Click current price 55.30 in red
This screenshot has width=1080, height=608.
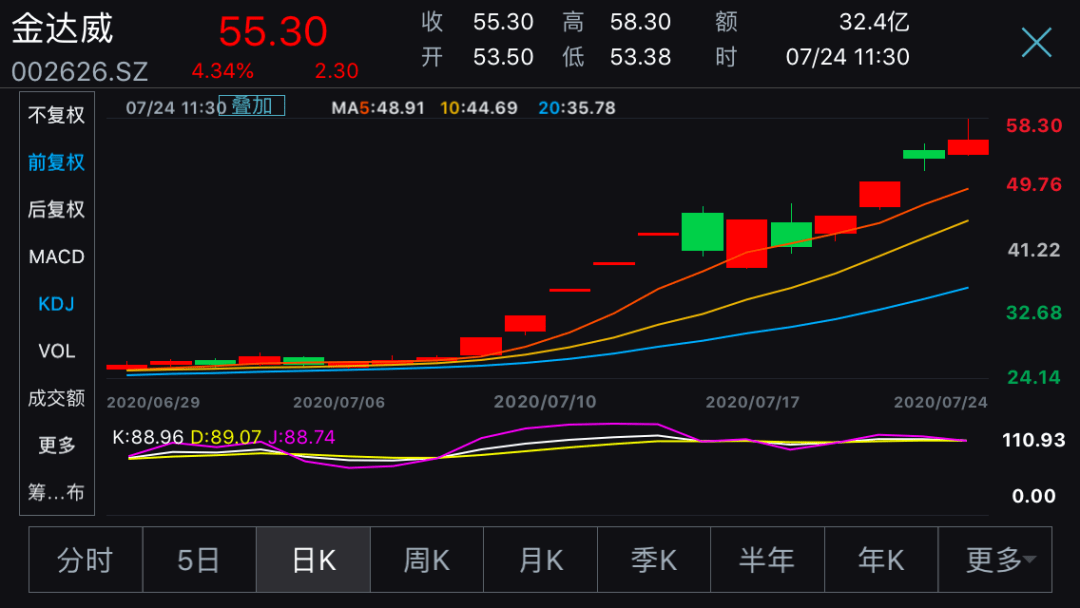point(273,32)
